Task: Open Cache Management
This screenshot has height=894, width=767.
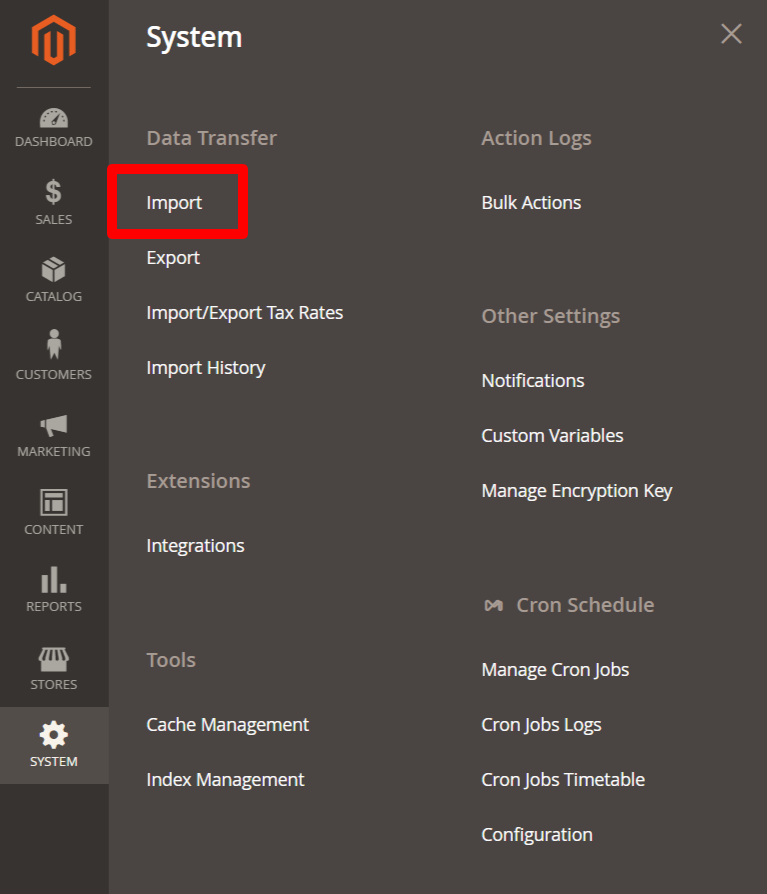Action: tap(228, 725)
